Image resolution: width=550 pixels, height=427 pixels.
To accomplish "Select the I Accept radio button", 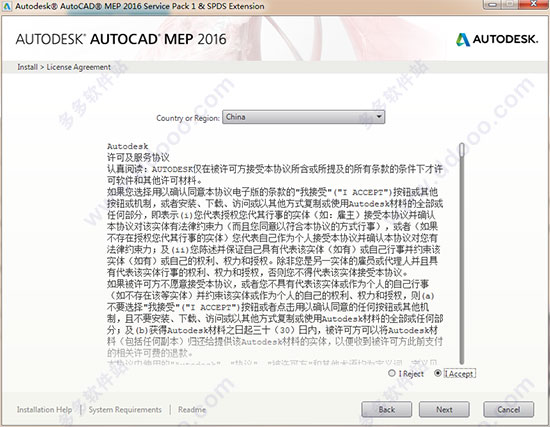I will 437,373.
